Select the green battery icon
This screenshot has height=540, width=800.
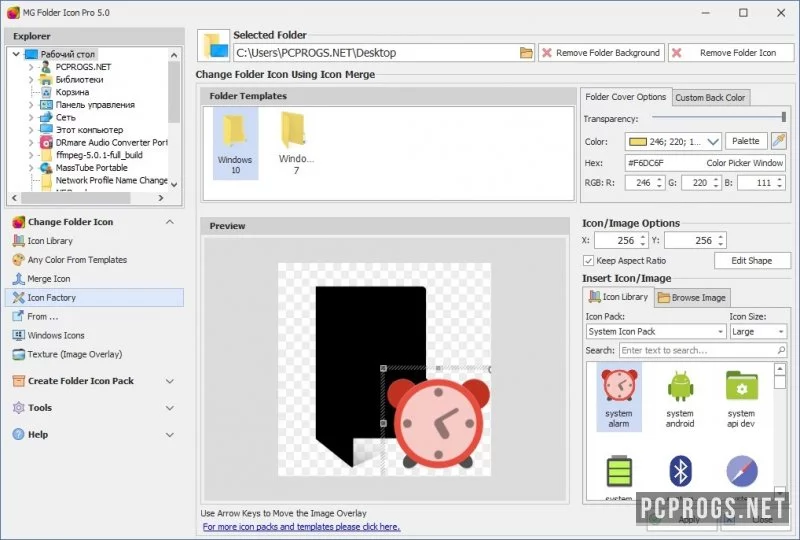(x=619, y=472)
